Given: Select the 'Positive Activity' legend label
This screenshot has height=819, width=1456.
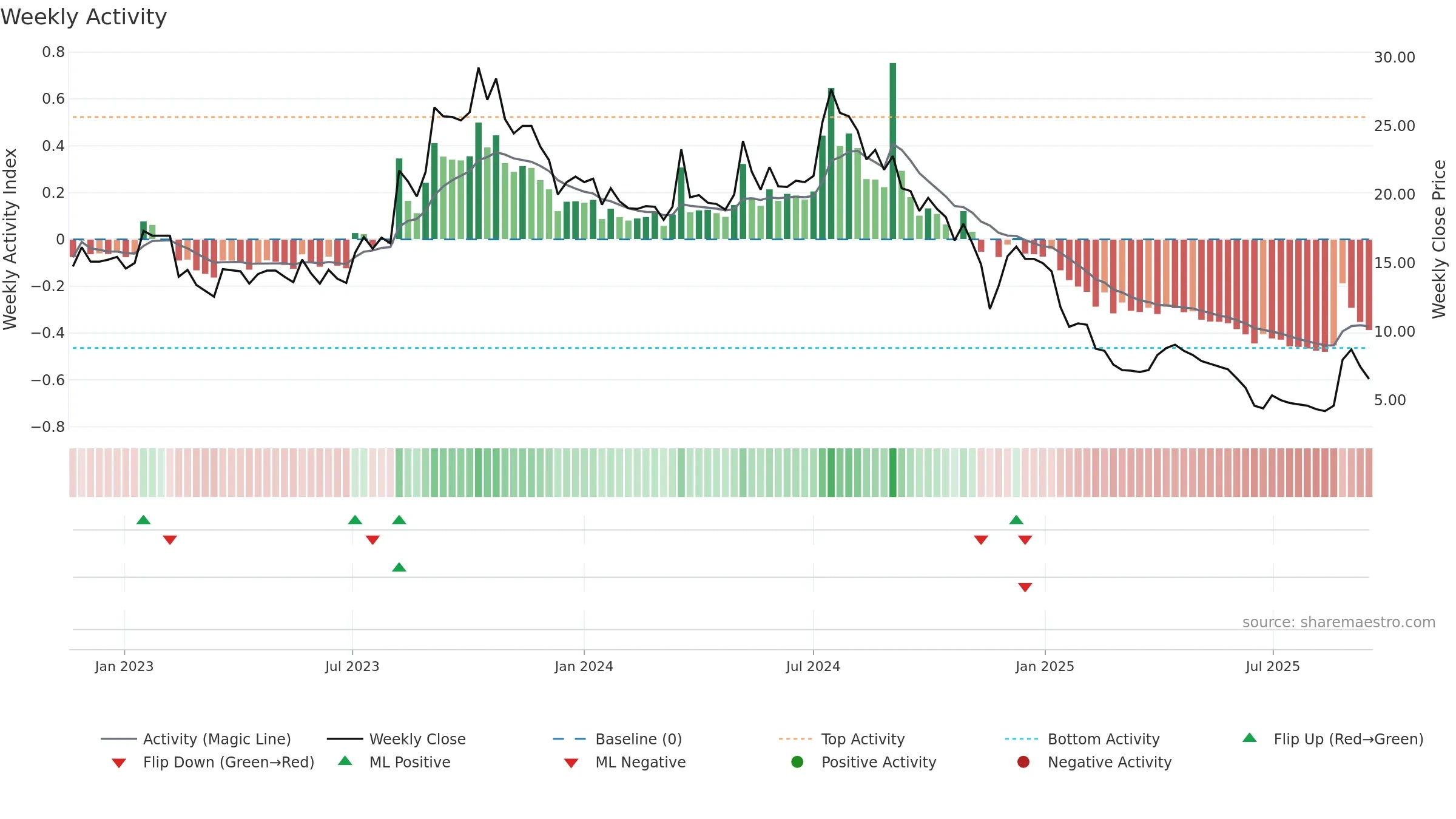Looking at the screenshot, I should click(x=879, y=762).
